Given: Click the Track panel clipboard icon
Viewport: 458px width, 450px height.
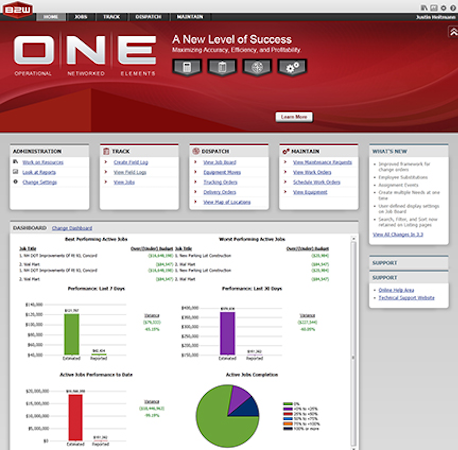Looking at the screenshot, I should [x=106, y=151].
